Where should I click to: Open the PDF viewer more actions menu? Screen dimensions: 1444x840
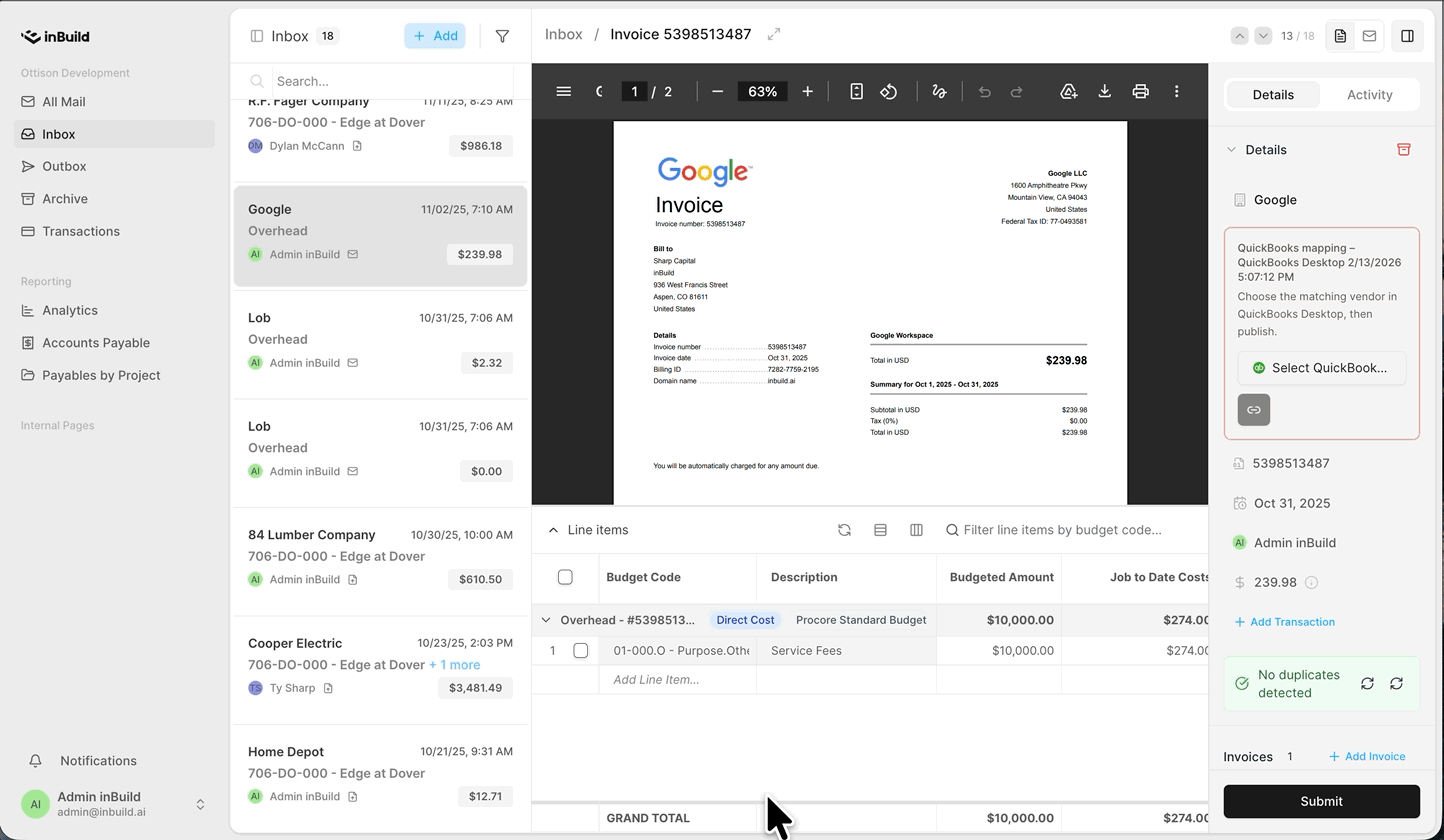(x=1177, y=91)
